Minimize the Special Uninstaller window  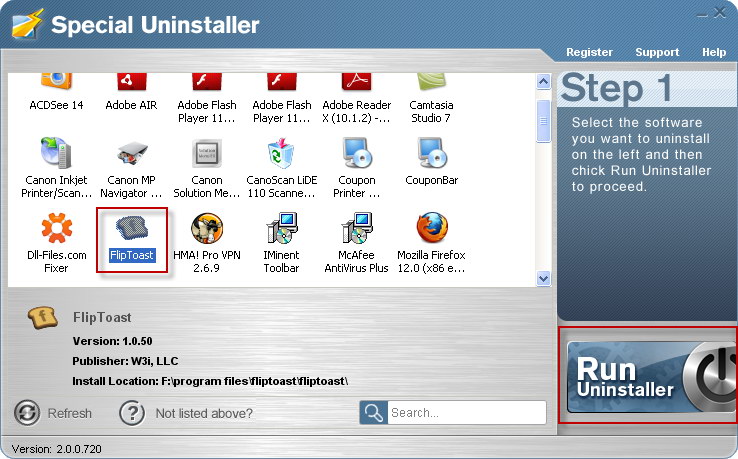pyautogui.click(x=702, y=15)
